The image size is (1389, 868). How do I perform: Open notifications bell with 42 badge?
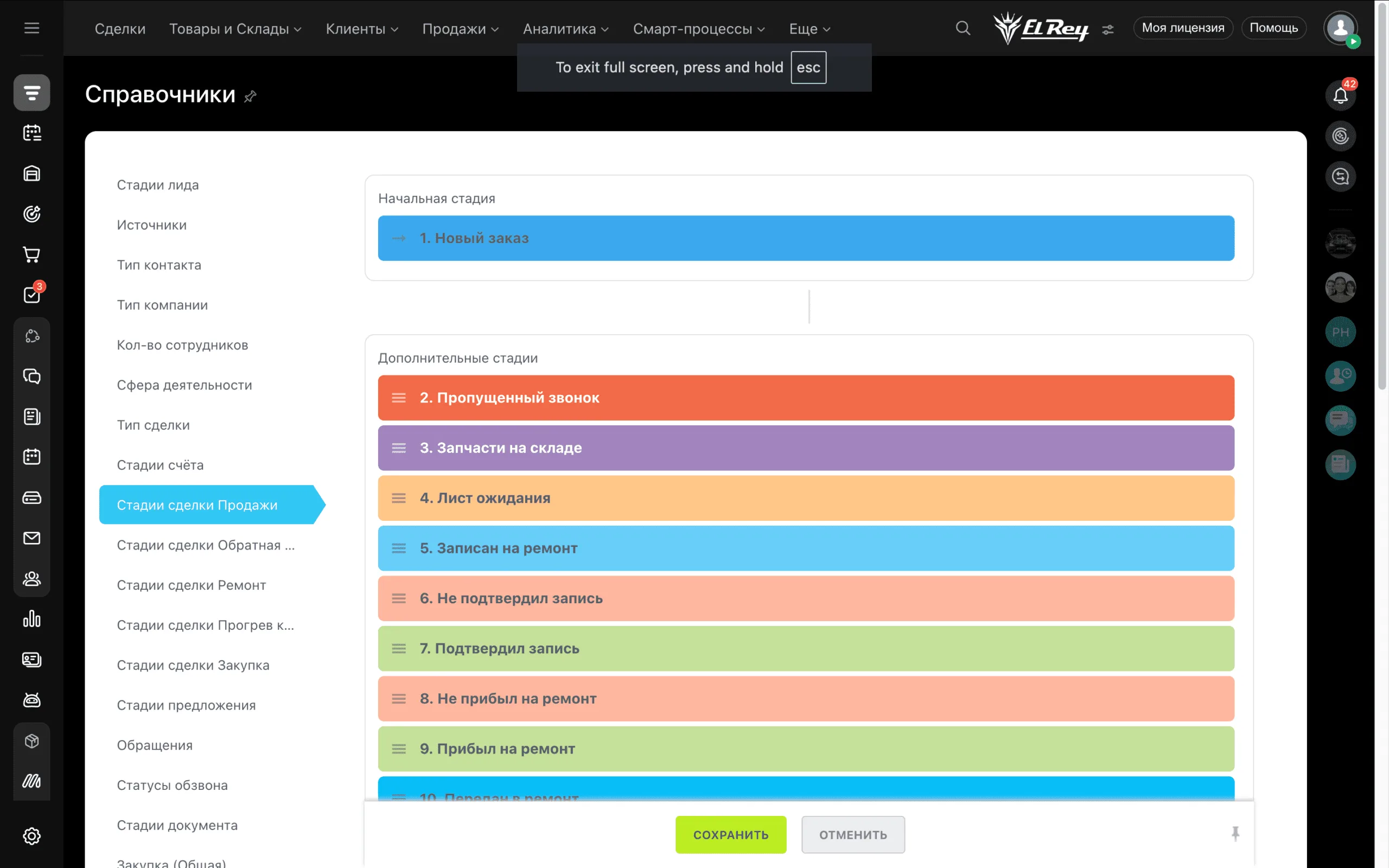(x=1340, y=95)
